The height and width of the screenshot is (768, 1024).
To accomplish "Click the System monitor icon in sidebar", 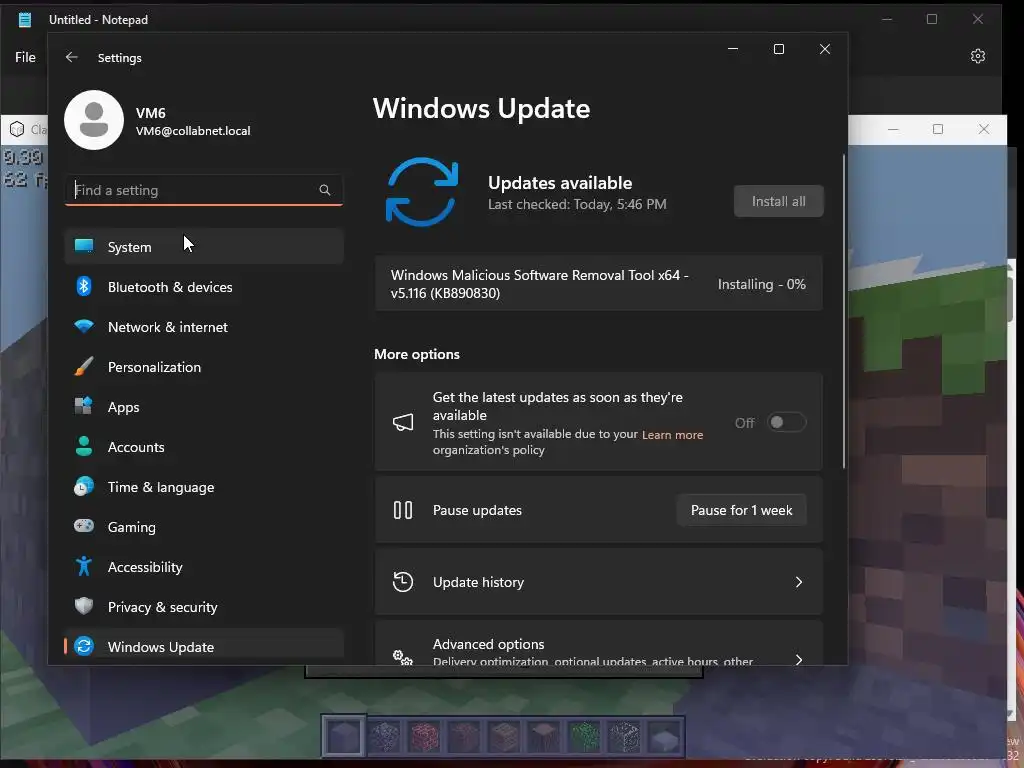I will pyautogui.click(x=84, y=246).
